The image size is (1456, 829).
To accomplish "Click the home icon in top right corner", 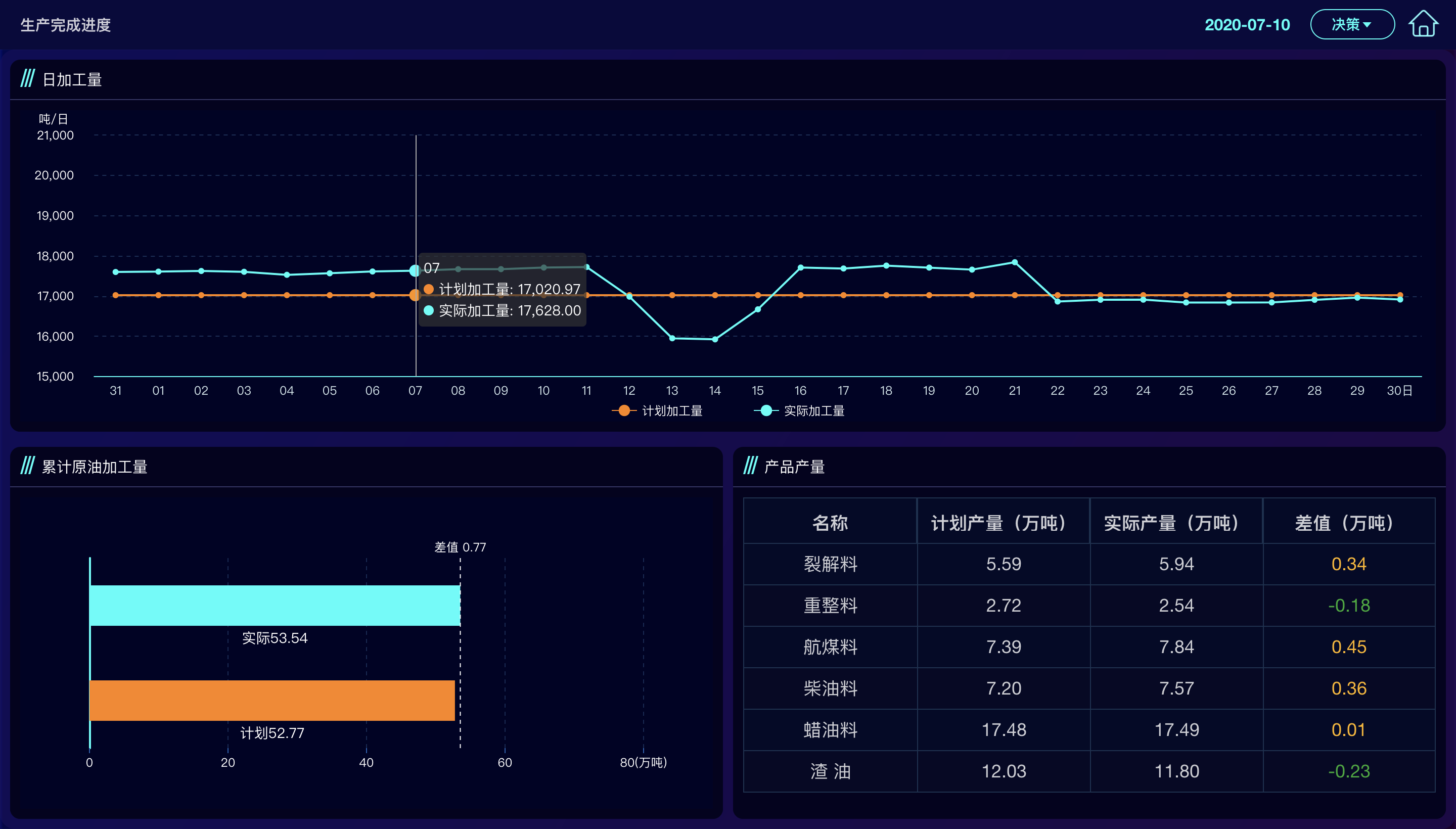I will coord(1424,24).
